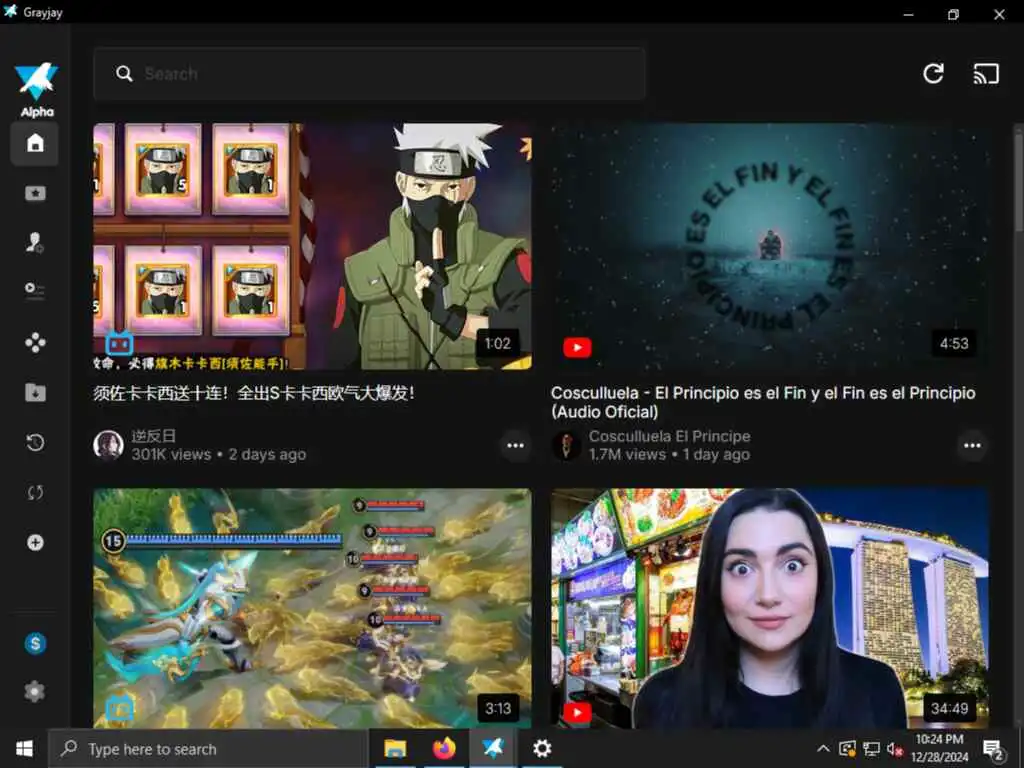Open the Sync arrows sidebar icon

pos(35,492)
